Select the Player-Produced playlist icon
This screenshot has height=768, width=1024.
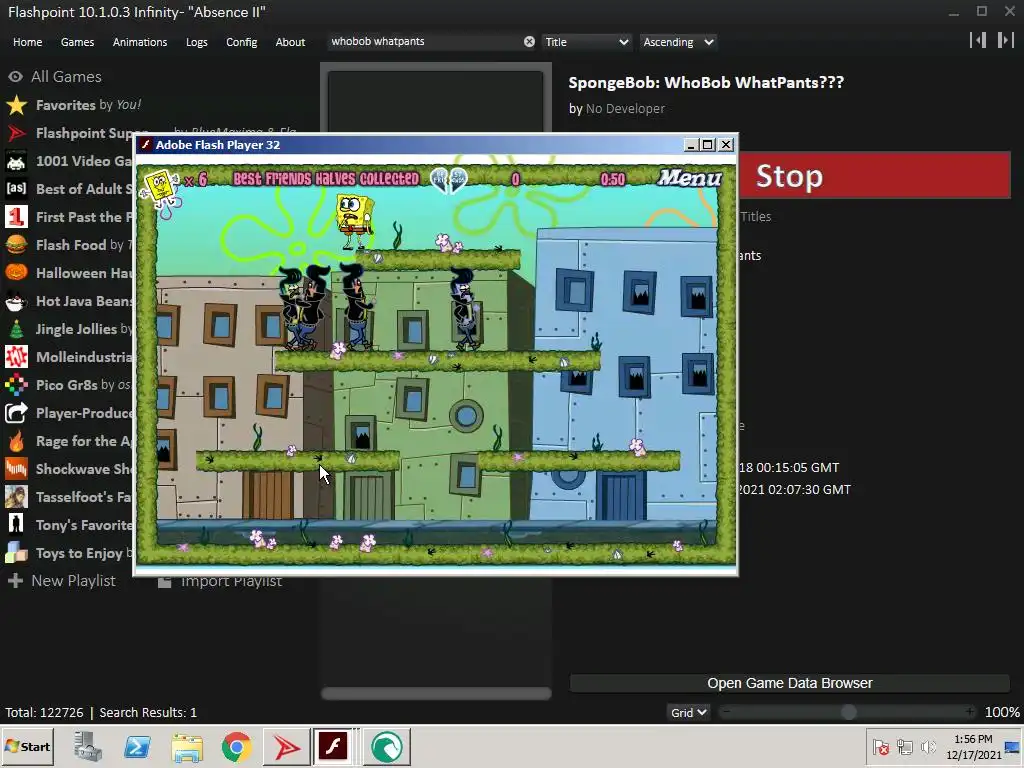click(x=16, y=413)
